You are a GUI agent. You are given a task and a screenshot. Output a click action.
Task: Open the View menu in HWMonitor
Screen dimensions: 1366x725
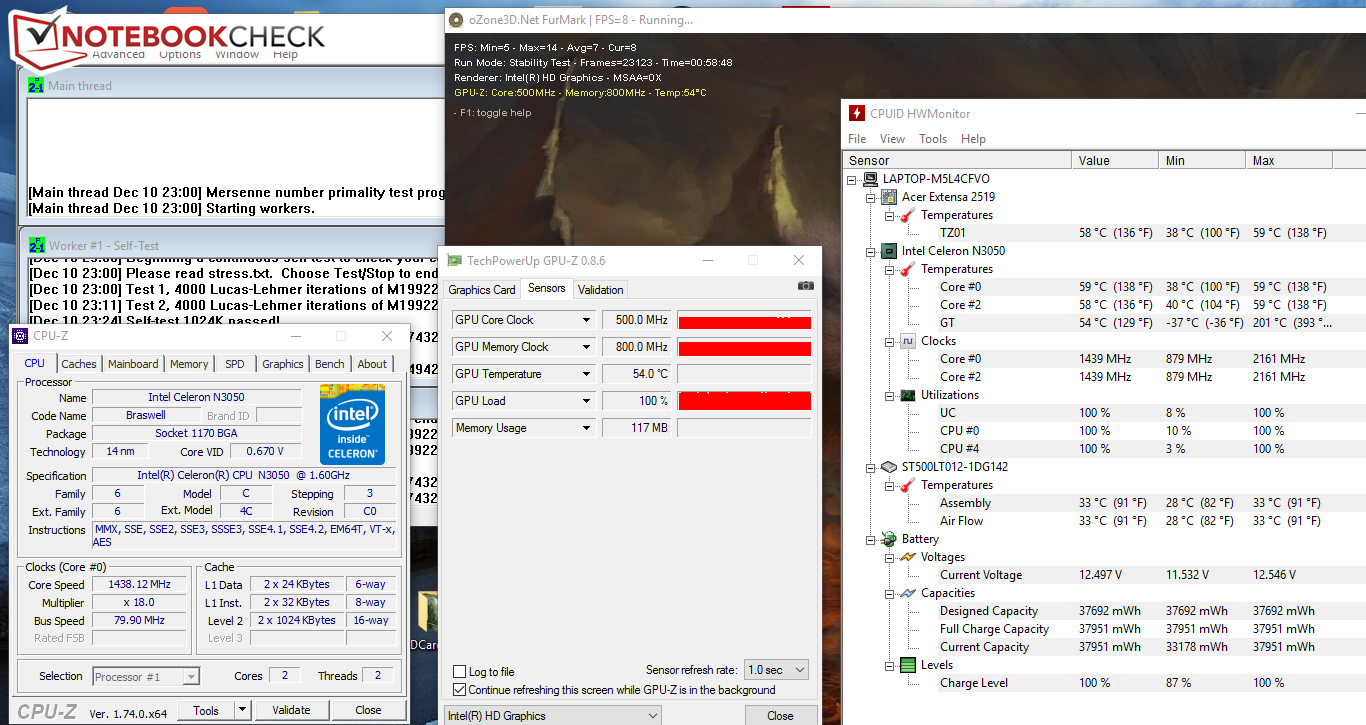click(893, 139)
